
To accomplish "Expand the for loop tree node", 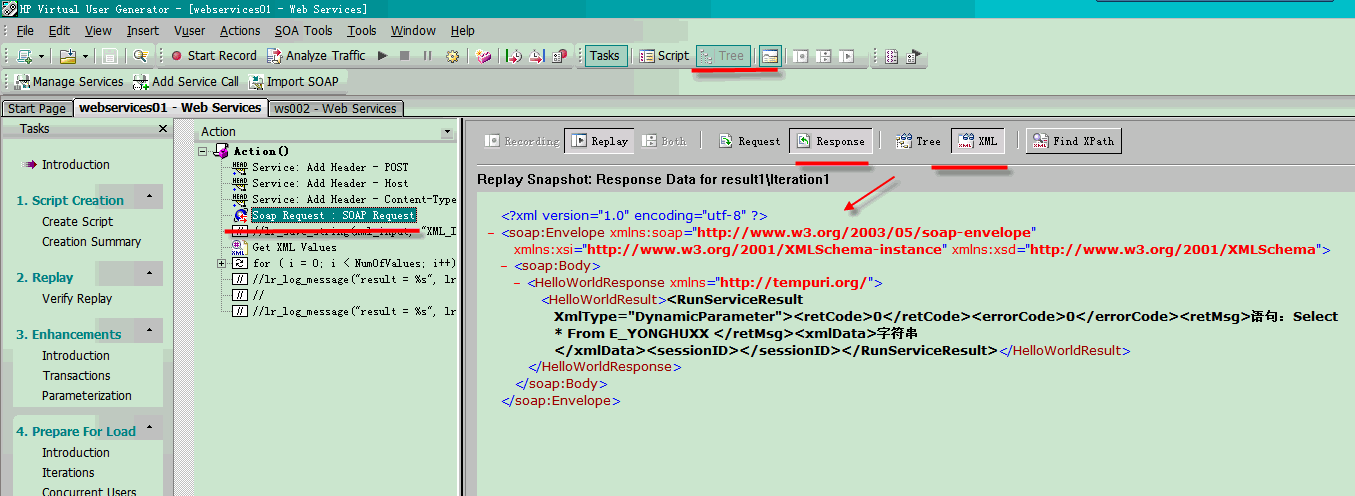I will click(221, 263).
